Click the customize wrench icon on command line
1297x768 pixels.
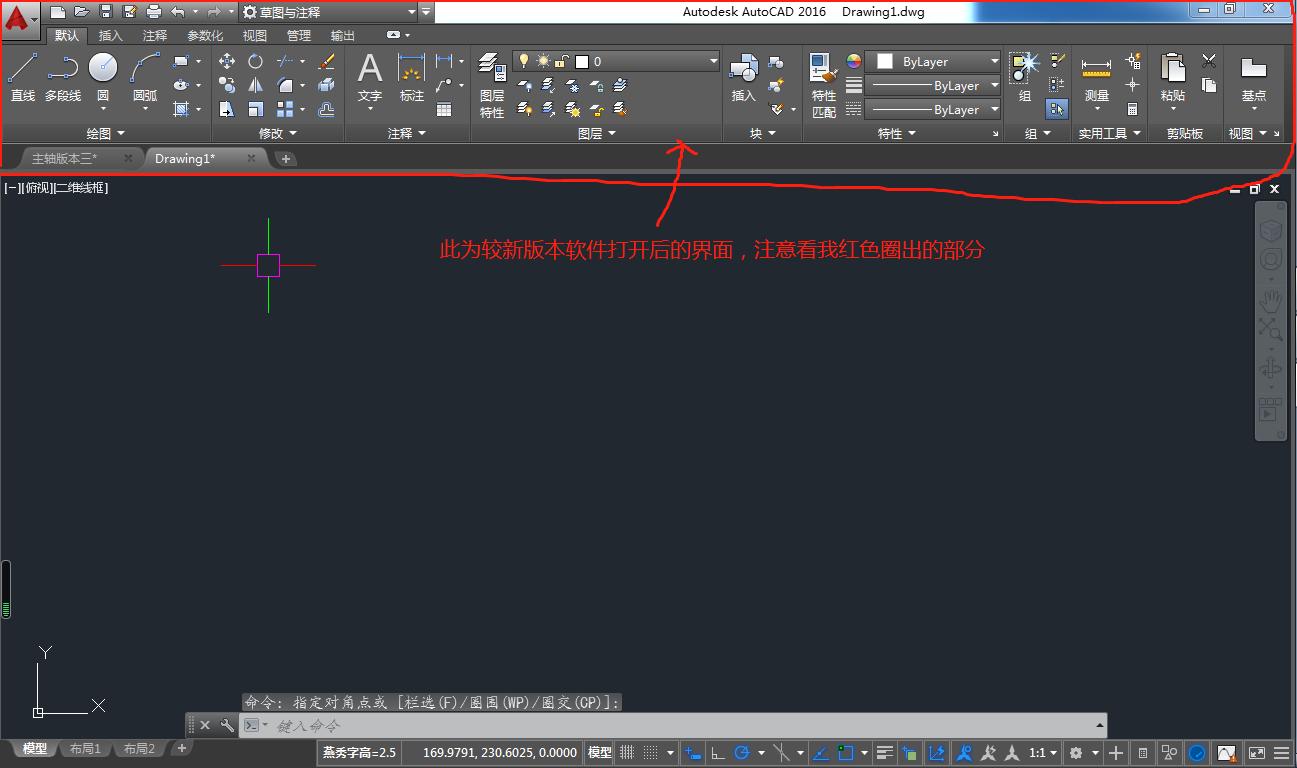[227, 725]
